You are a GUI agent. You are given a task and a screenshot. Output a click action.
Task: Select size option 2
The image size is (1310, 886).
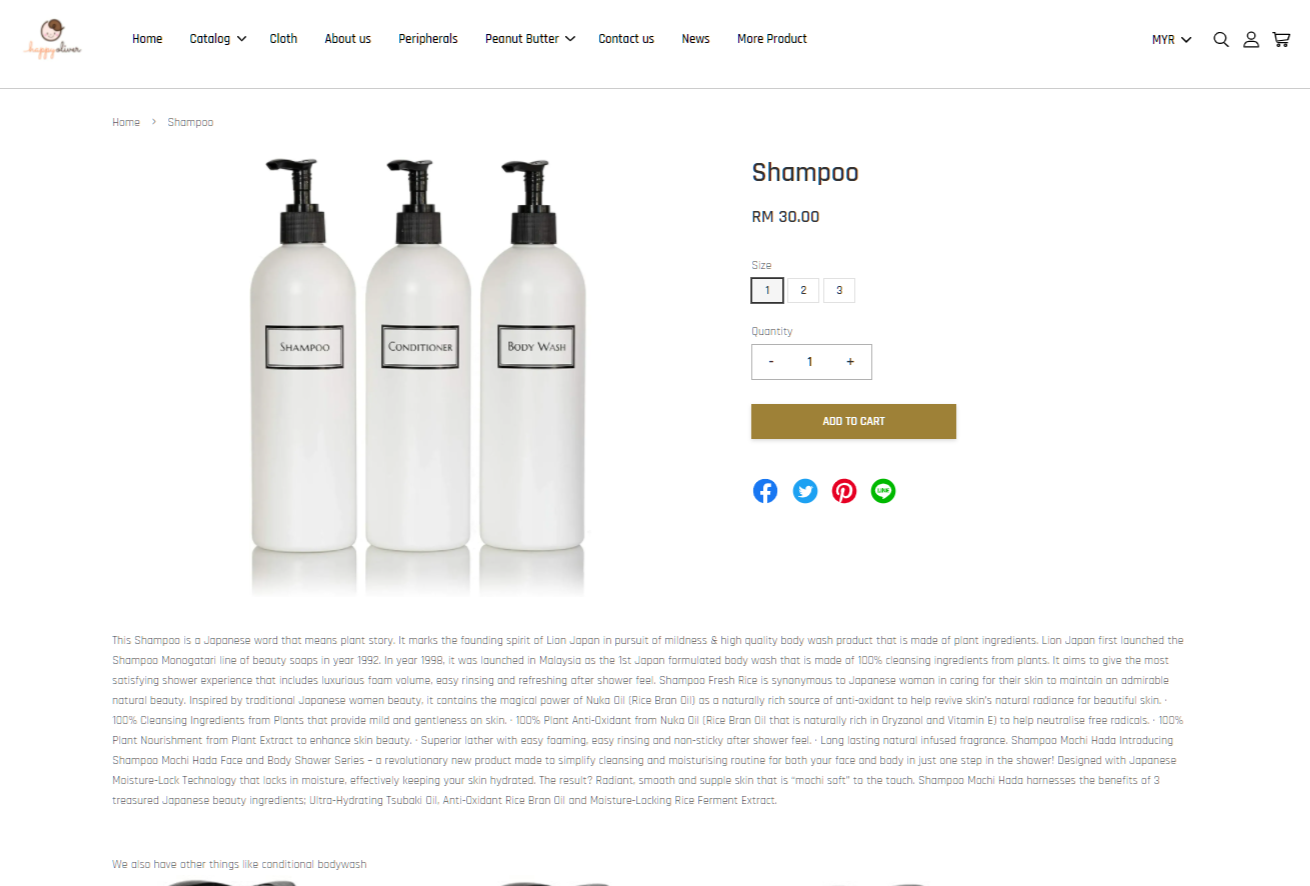[803, 291]
